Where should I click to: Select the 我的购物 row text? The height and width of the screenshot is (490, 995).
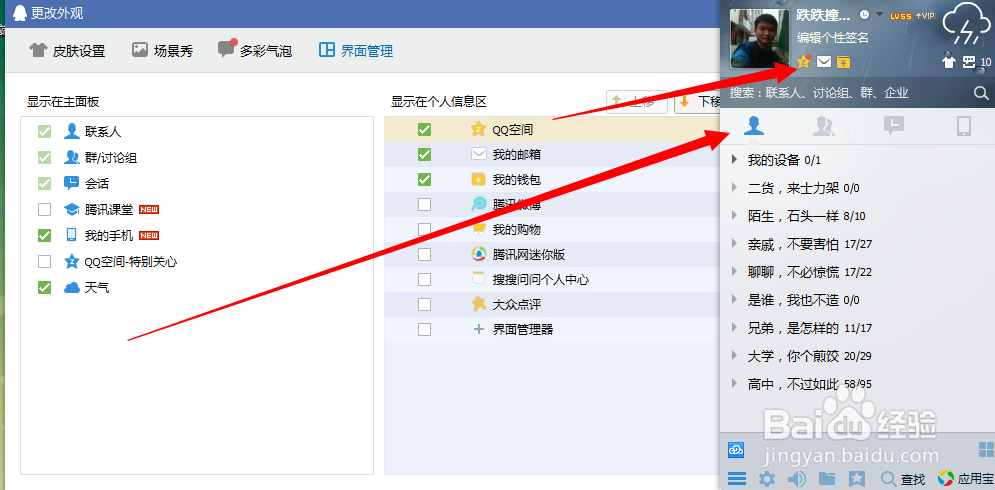(517, 229)
